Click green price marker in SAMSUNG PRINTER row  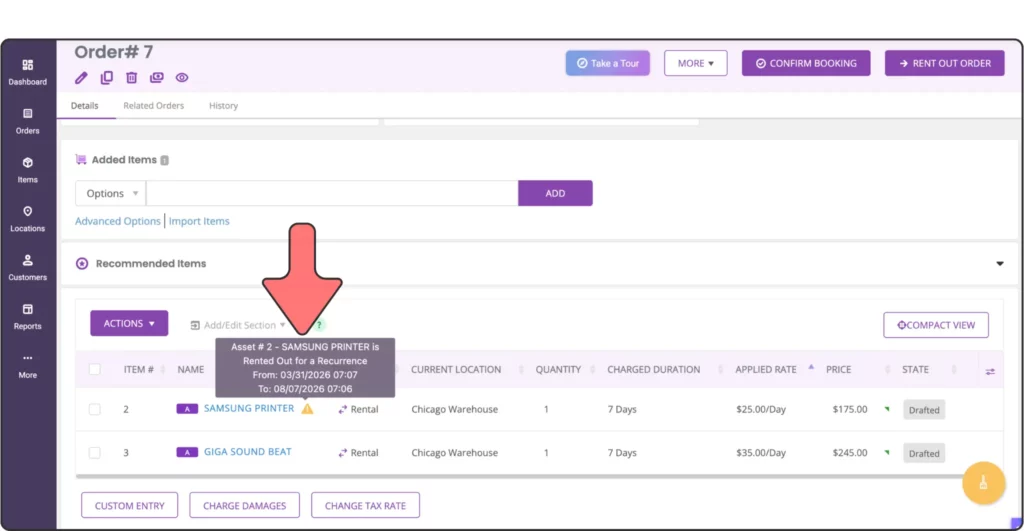pos(887,409)
